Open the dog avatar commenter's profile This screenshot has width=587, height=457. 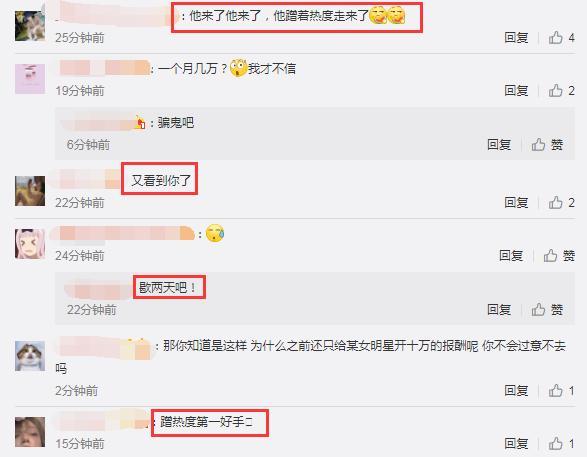(30, 356)
